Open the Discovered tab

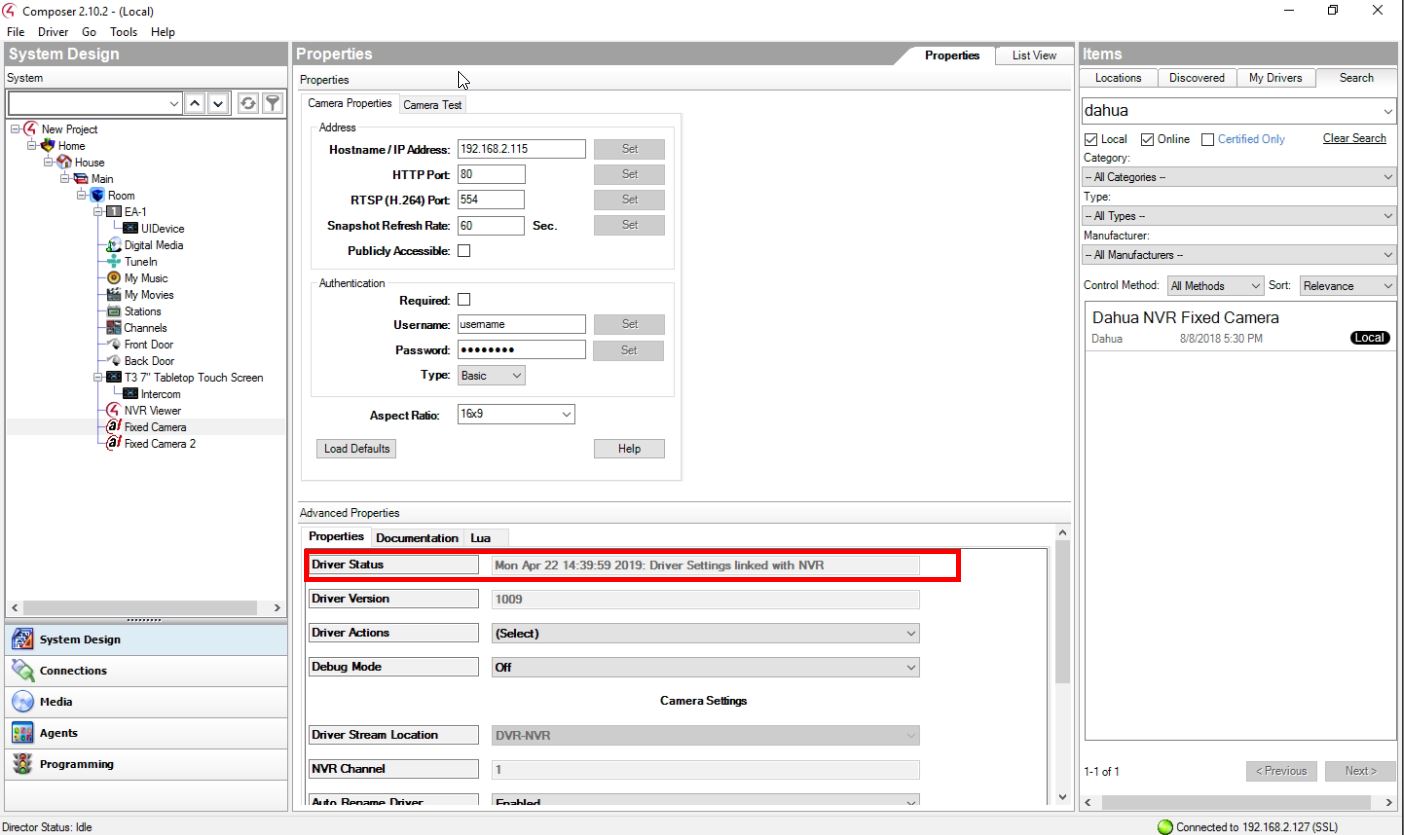1197,78
